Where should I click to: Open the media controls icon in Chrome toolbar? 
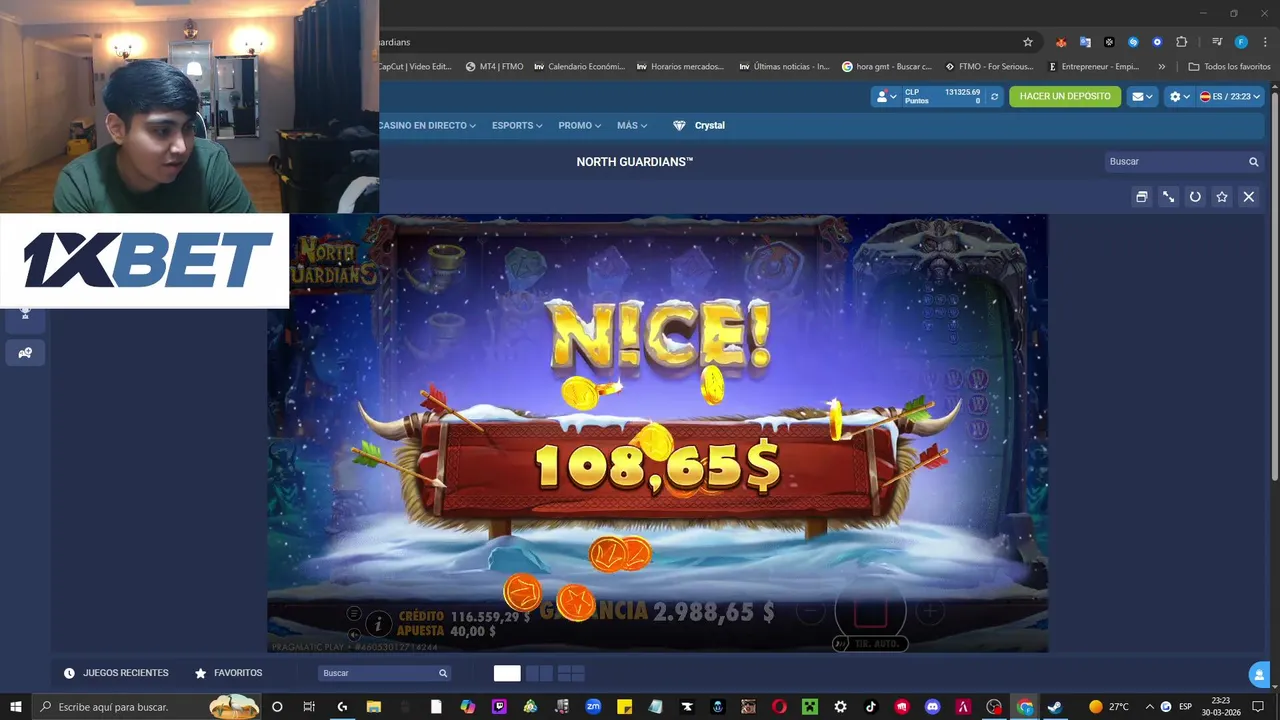point(1217,42)
